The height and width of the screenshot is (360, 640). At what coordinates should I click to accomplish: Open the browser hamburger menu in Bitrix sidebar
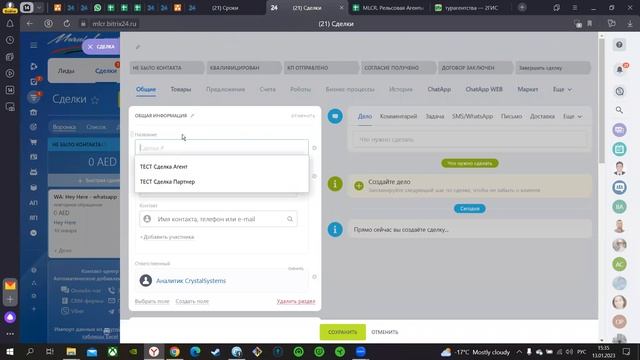(x=34, y=45)
